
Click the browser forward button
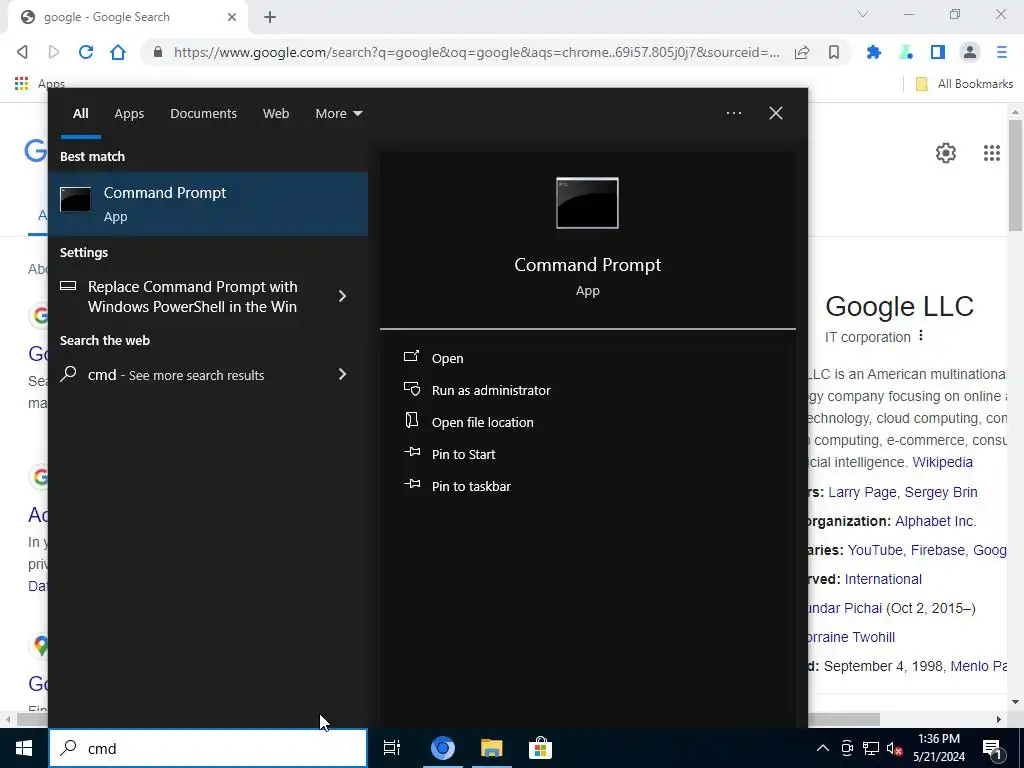pos(54,52)
